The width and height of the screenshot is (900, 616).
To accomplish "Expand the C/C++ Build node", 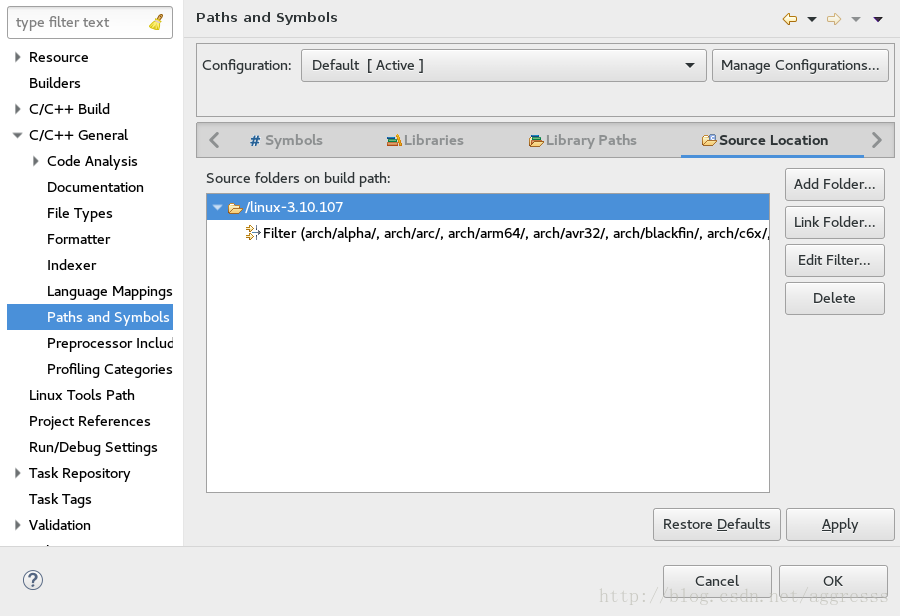I will 17,109.
